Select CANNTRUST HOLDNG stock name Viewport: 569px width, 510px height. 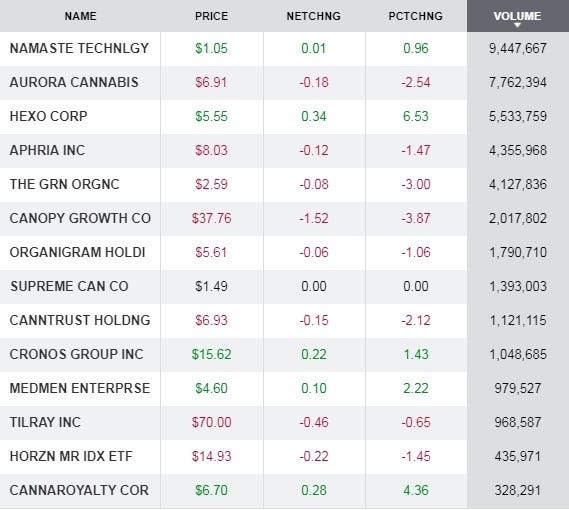pos(80,320)
